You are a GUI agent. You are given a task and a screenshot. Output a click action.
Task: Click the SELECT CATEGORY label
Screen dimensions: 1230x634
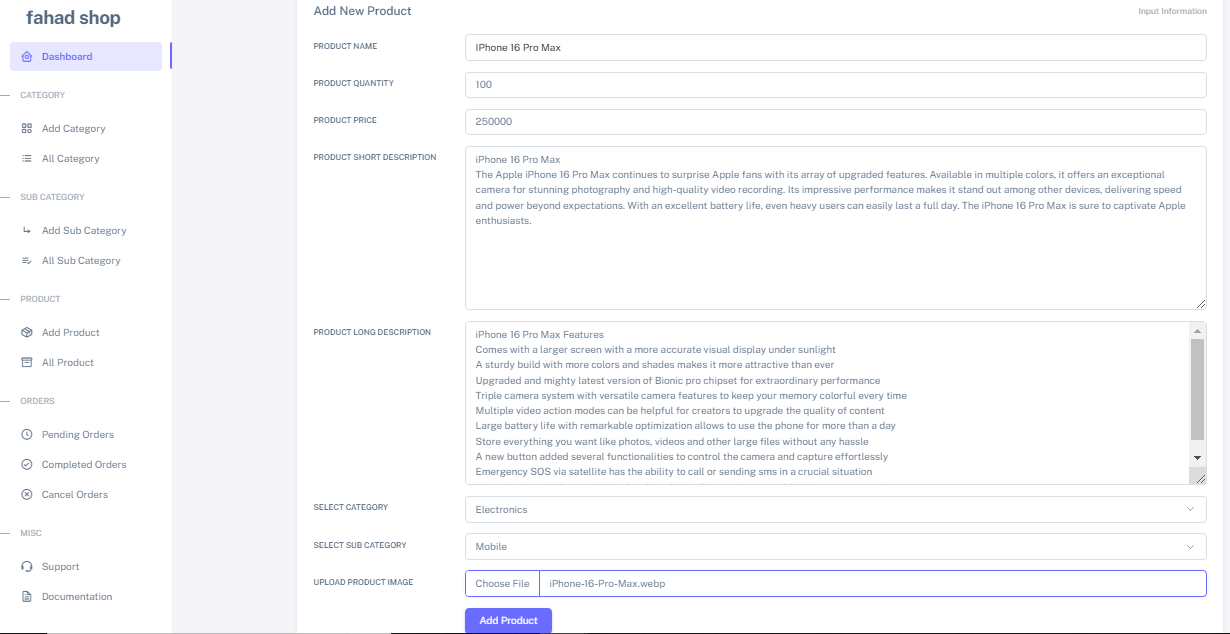[350, 508]
